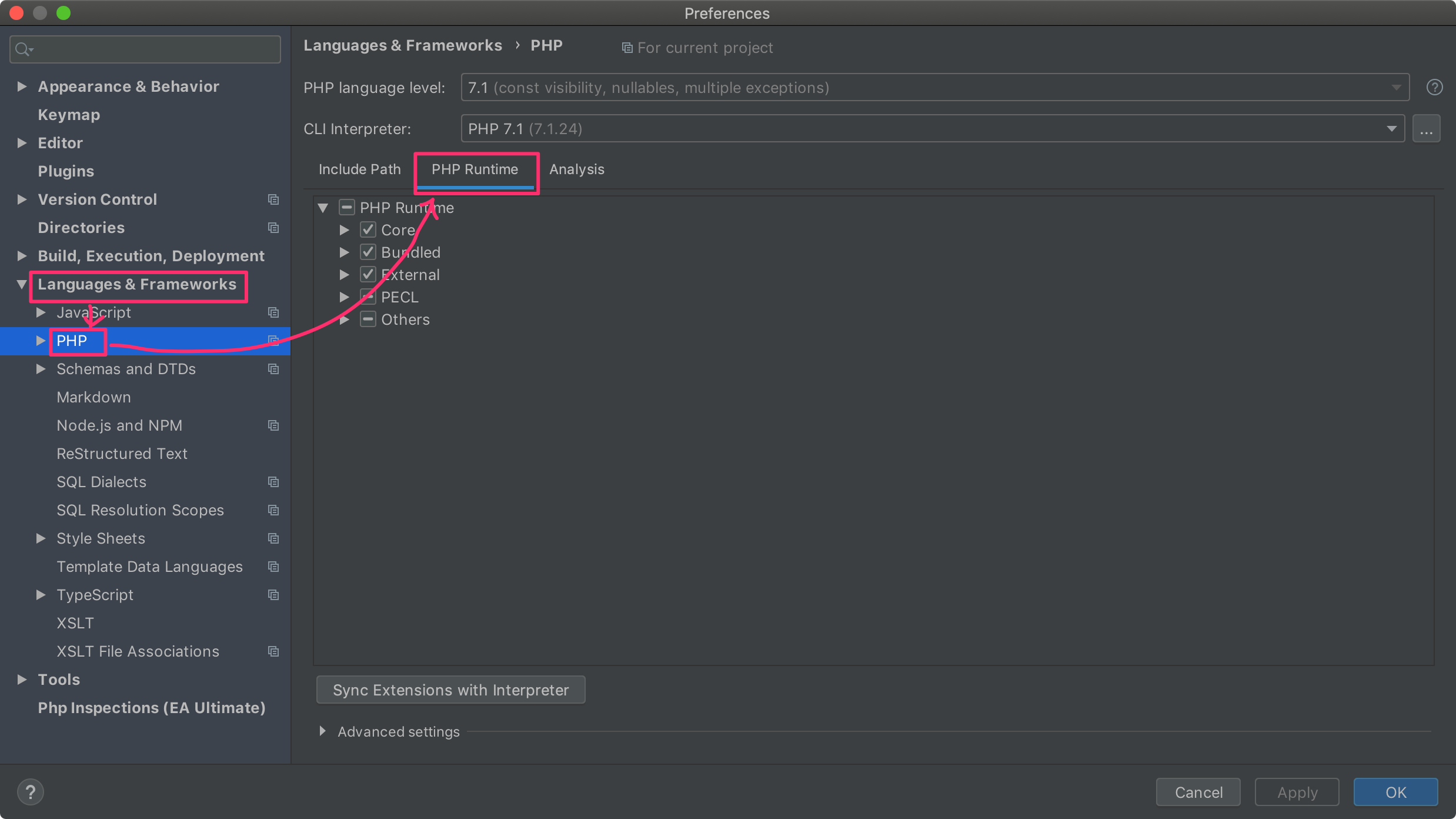Click project icon beside TypeScript
The width and height of the screenshot is (1456, 819).
tap(273, 595)
